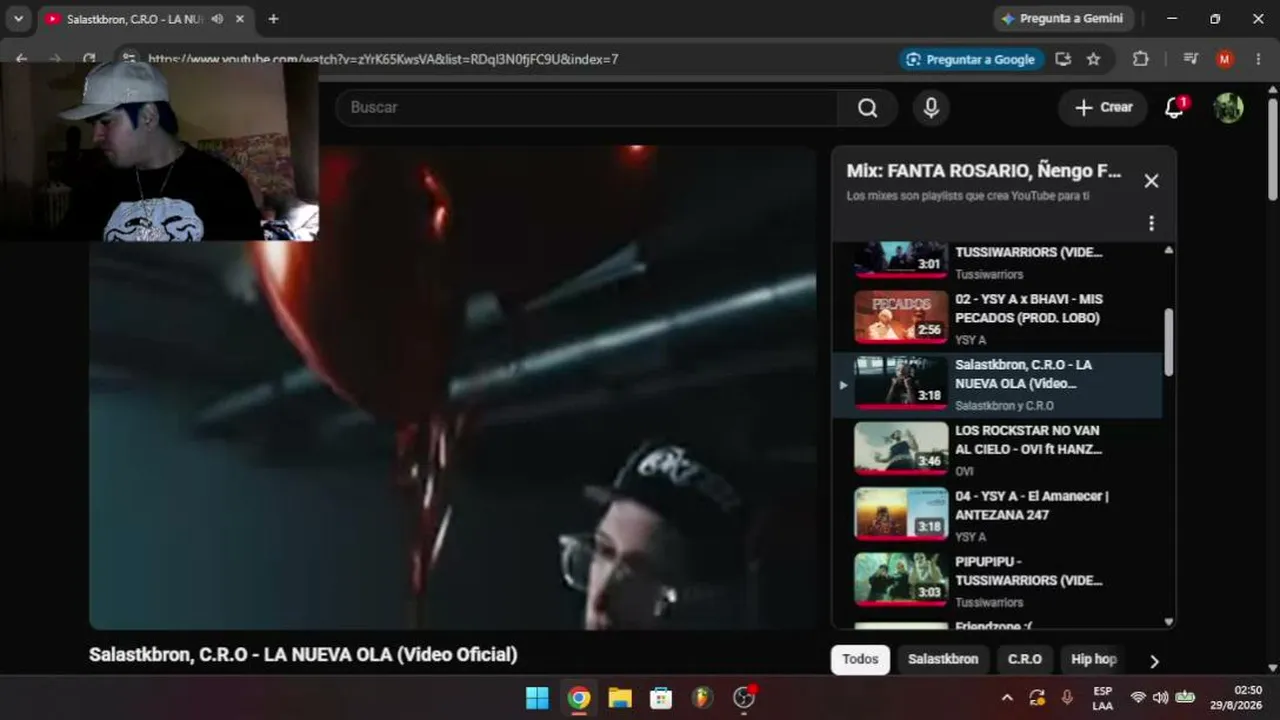Image resolution: width=1280 pixels, height=720 pixels.
Task: Bookmark this page with the star icon
Action: coord(1093,59)
